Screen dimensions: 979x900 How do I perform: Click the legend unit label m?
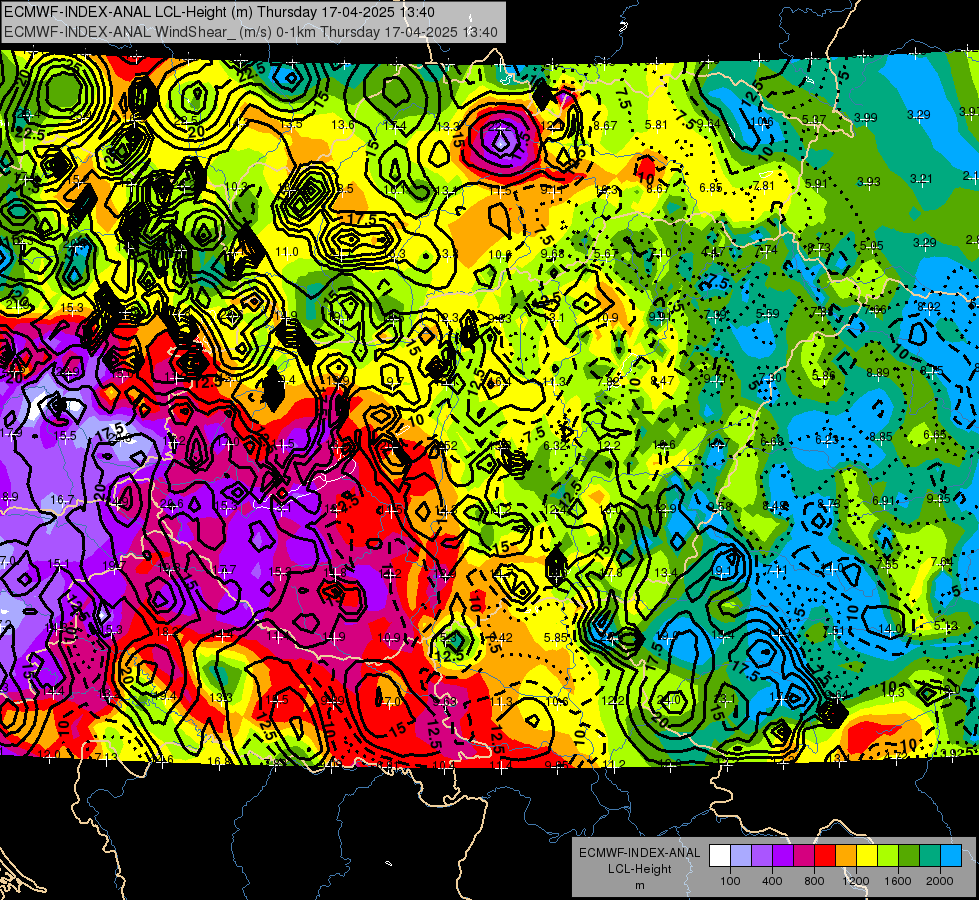640,885
